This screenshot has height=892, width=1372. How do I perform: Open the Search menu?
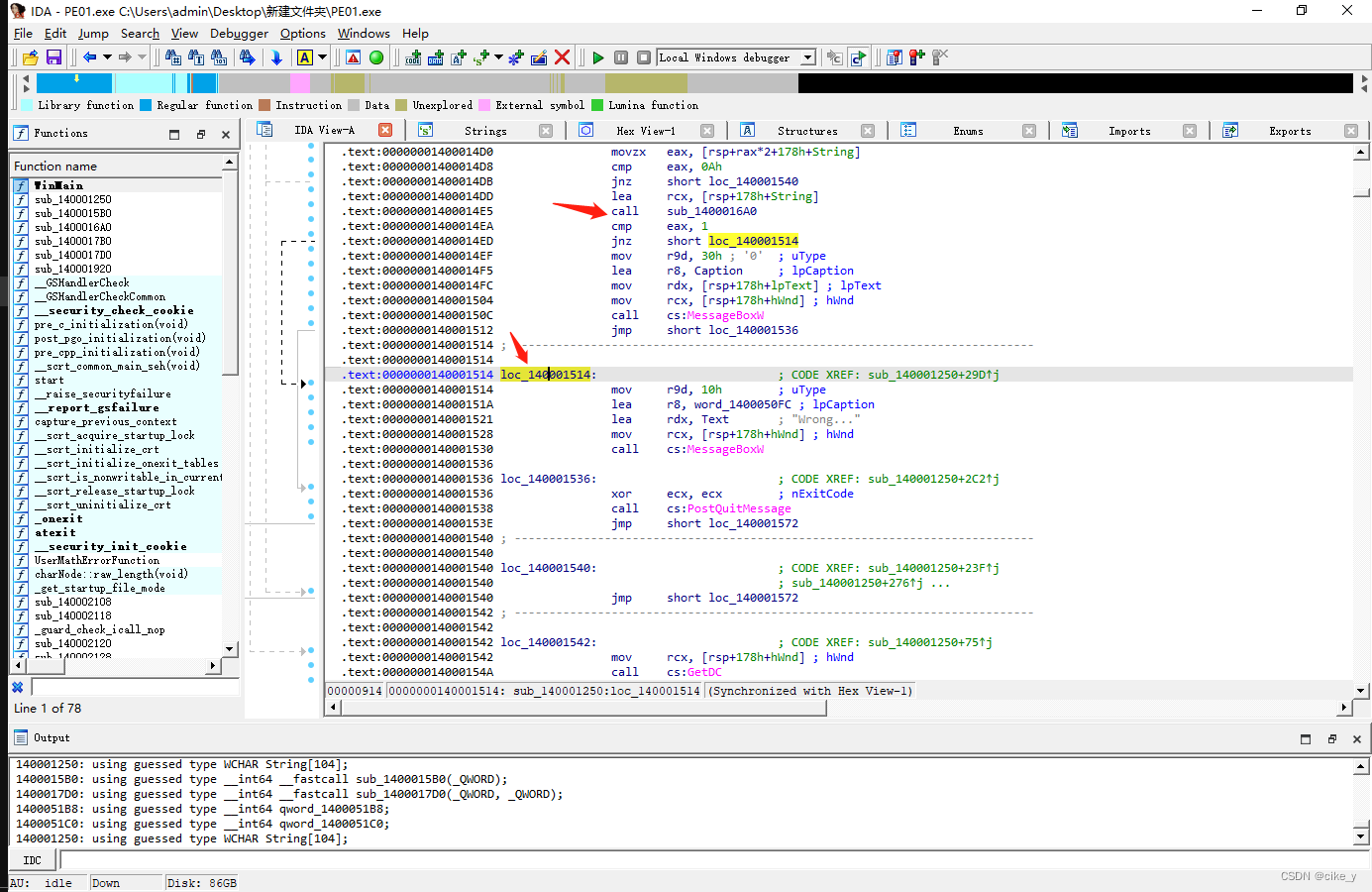click(140, 33)
